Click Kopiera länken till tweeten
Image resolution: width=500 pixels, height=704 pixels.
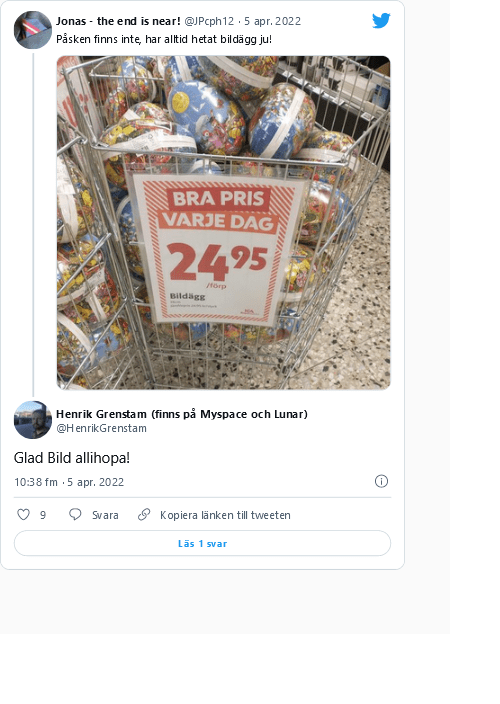(225, 515)
